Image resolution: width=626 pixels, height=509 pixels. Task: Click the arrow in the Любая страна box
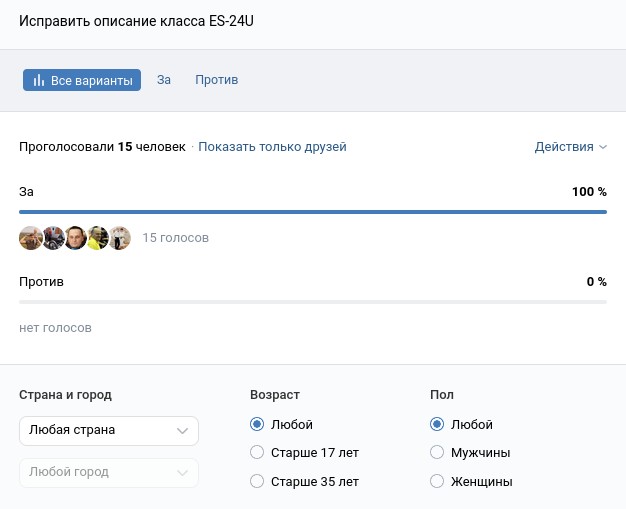click(181, 431)
